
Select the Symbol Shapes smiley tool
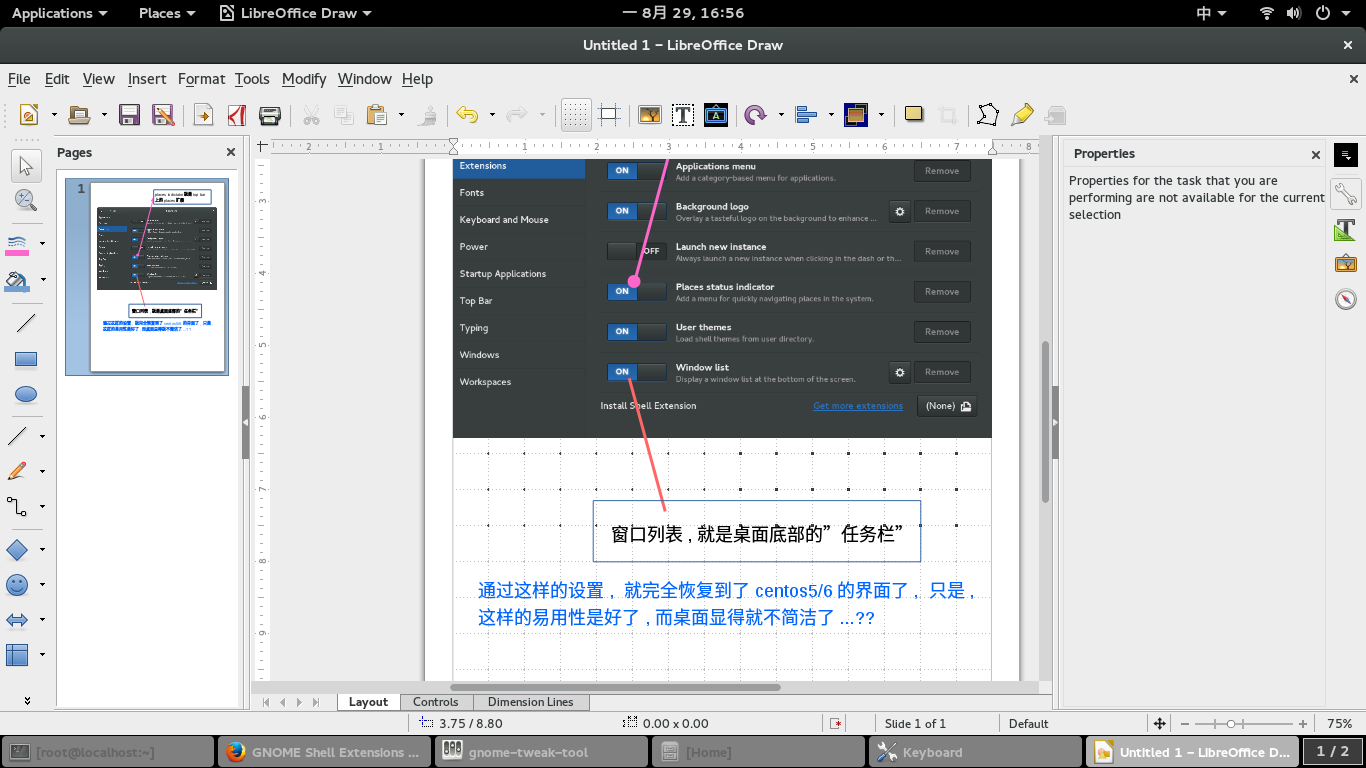coord(18,585)
